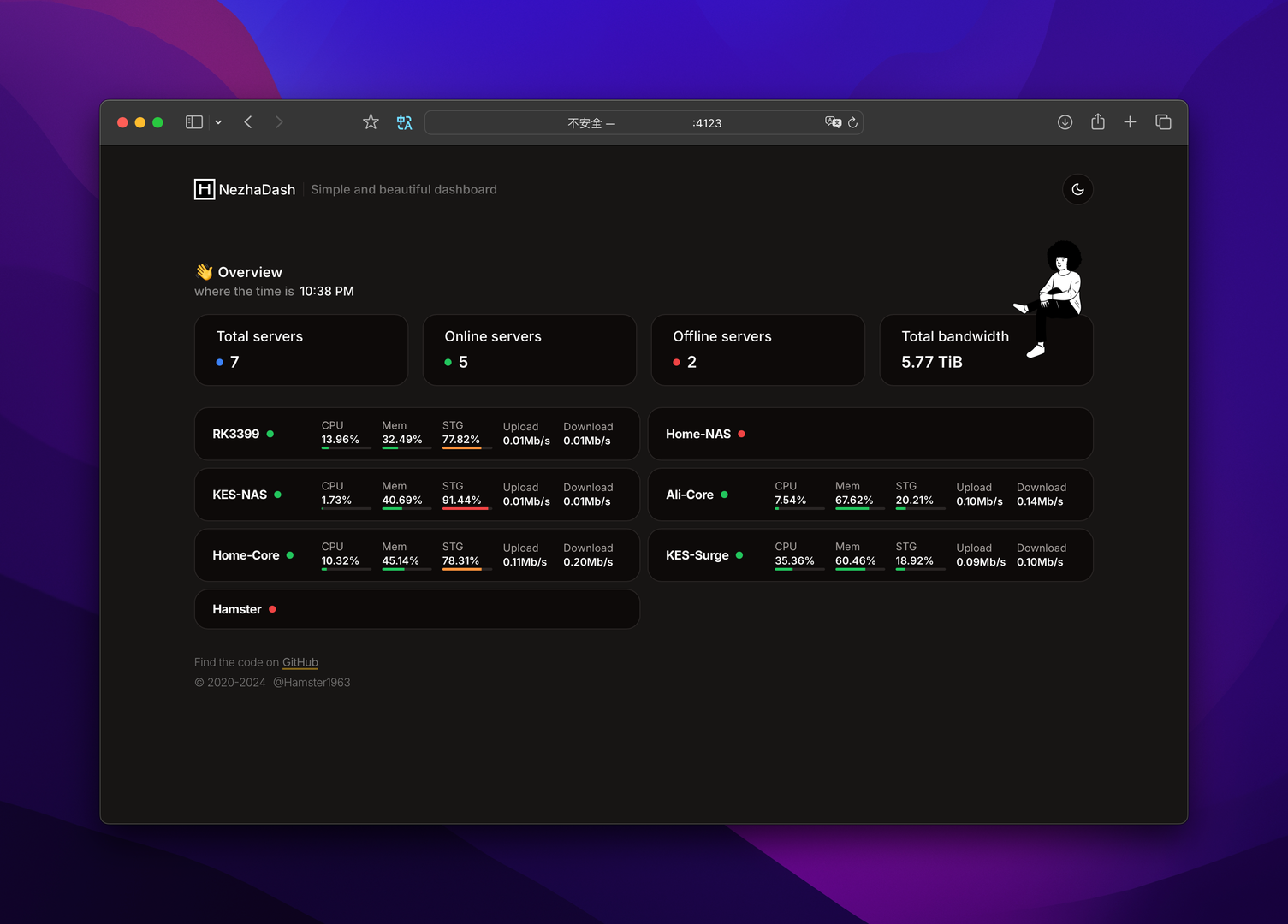Show the tab overview
This screenshot has width=1288, height=924.
[x=1163, y=122]
